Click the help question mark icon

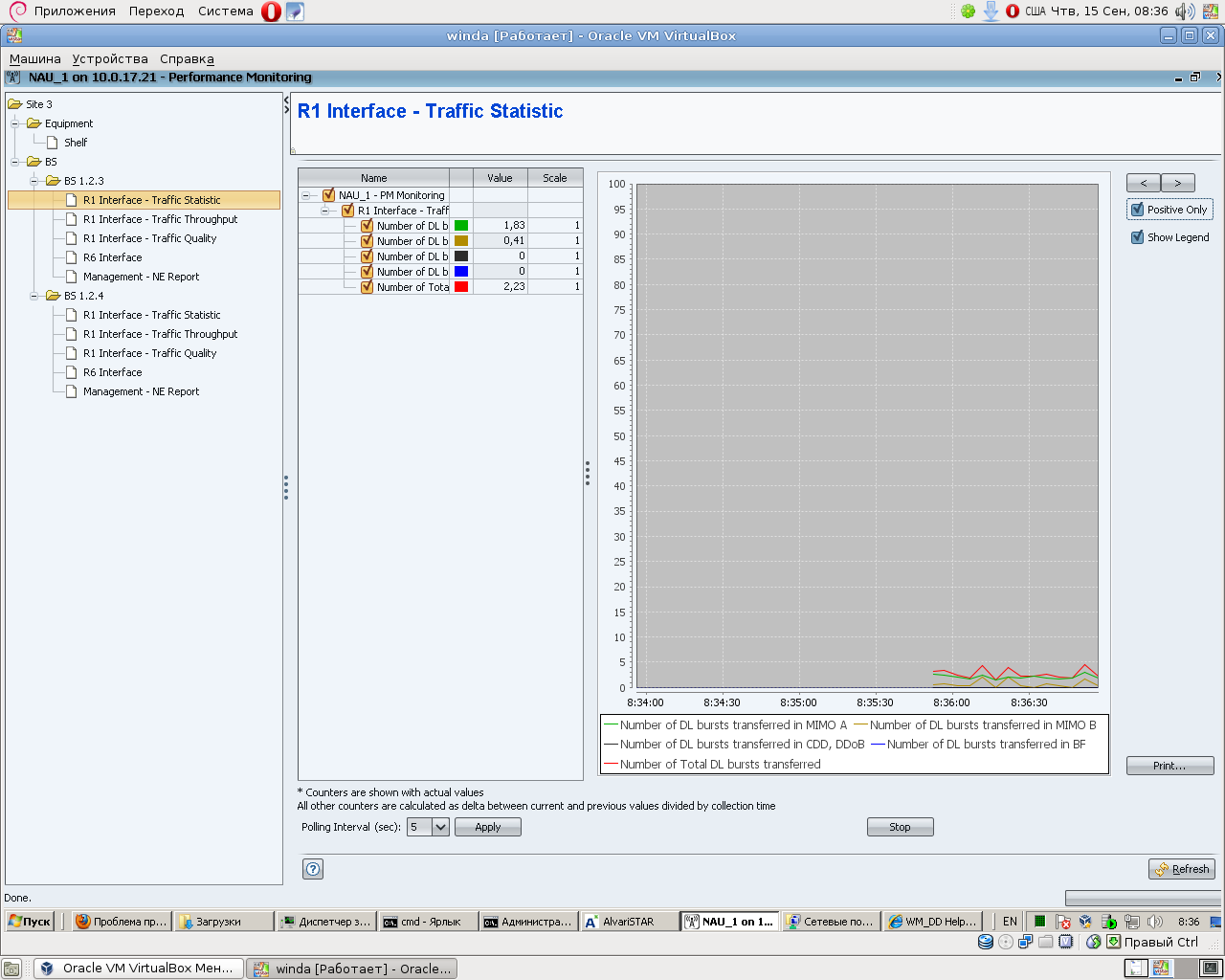(x=313, y=869)
